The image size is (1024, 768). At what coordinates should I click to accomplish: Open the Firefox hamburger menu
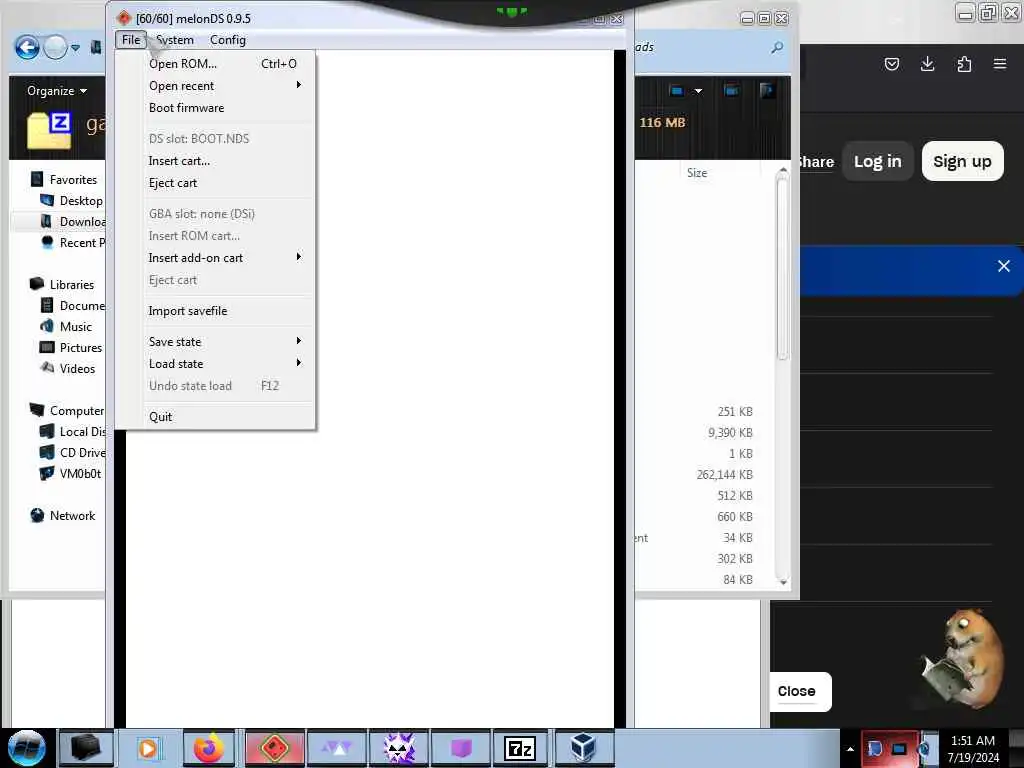(1000, 64)
